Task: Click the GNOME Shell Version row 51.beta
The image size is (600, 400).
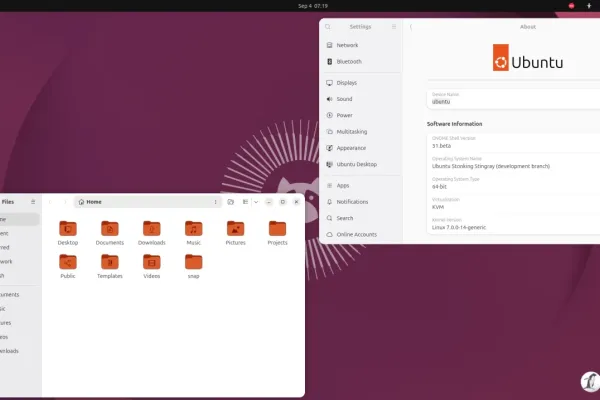Action: (x=514, y=142)
